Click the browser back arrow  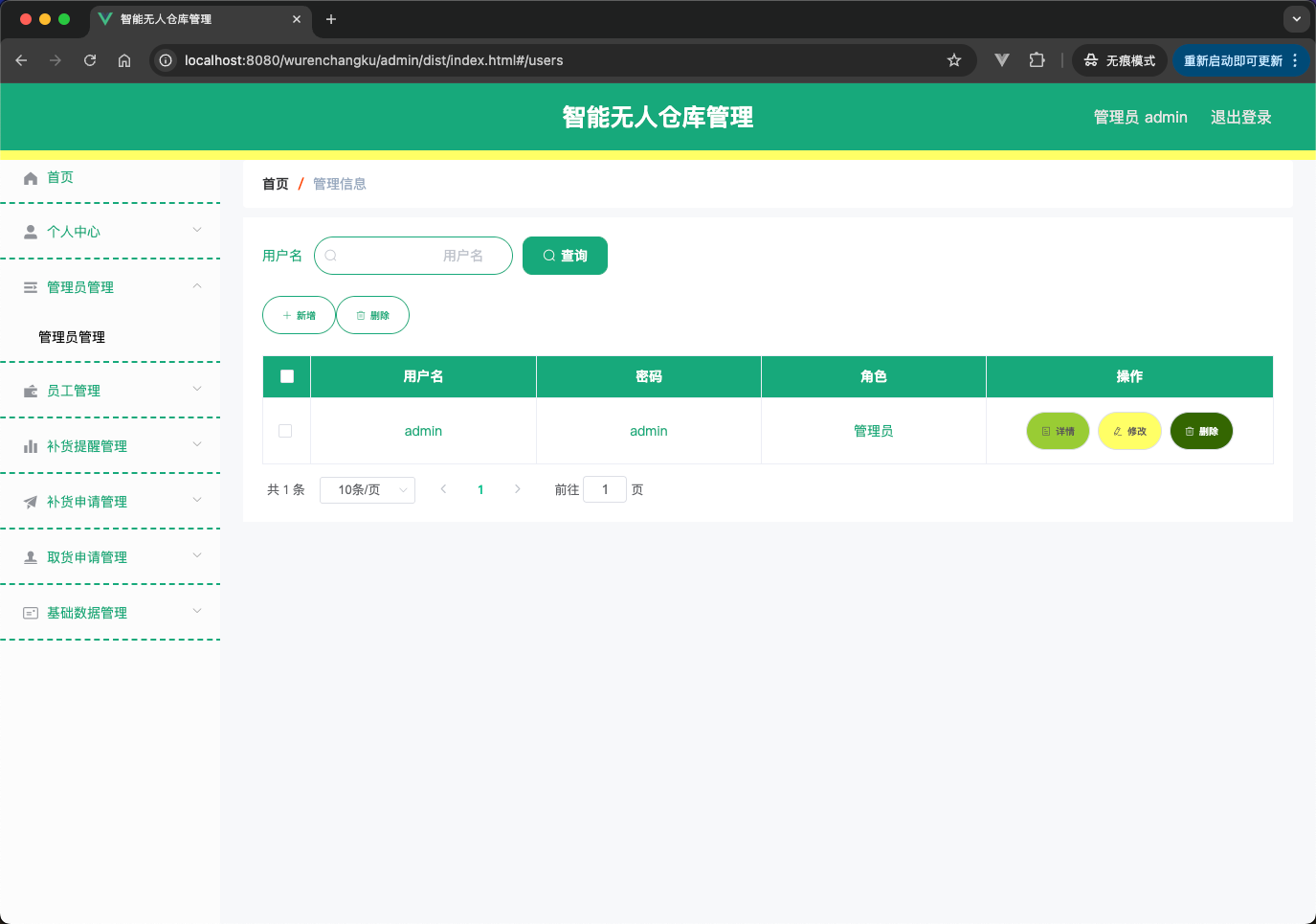click(x=21, y=60)
